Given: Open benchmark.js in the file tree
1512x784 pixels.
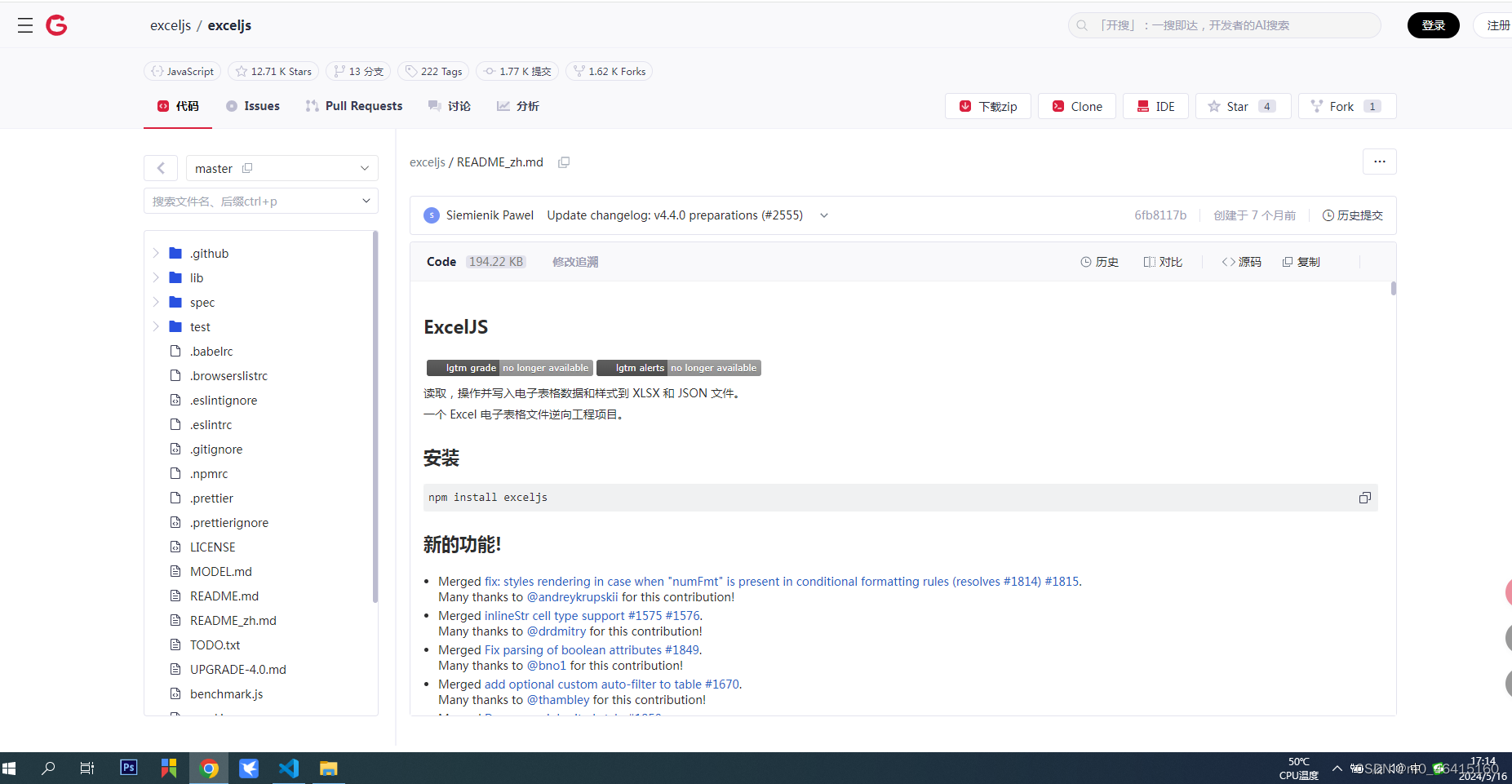Looking at the screenshot, I should (226, 693).
